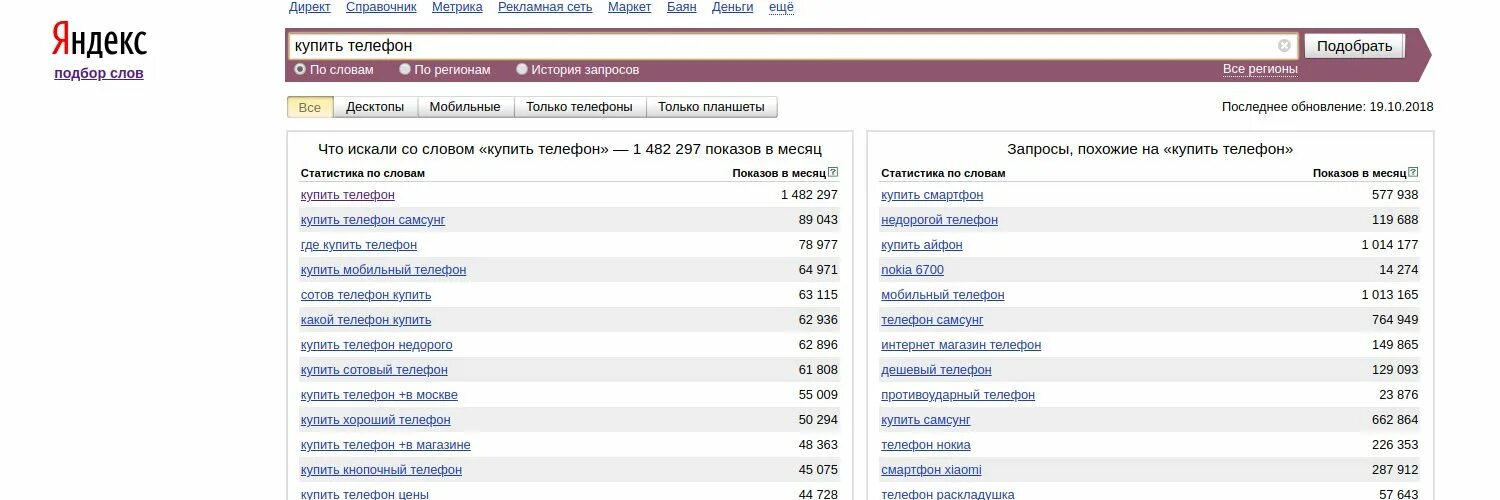Viewport: 1500px width, 500px height.
Task: Click the value '1 014 177' for купить айфон
Action: (1390, 245)
